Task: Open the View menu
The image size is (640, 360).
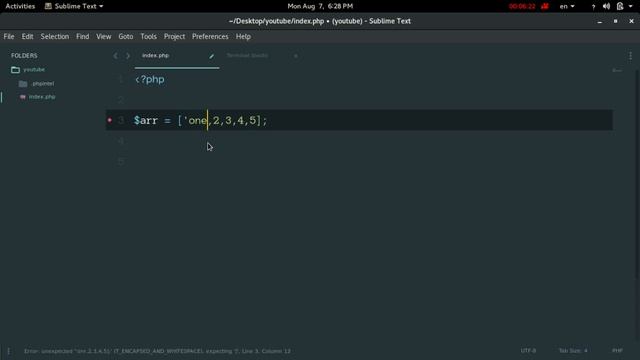Action: pos(104,36)
